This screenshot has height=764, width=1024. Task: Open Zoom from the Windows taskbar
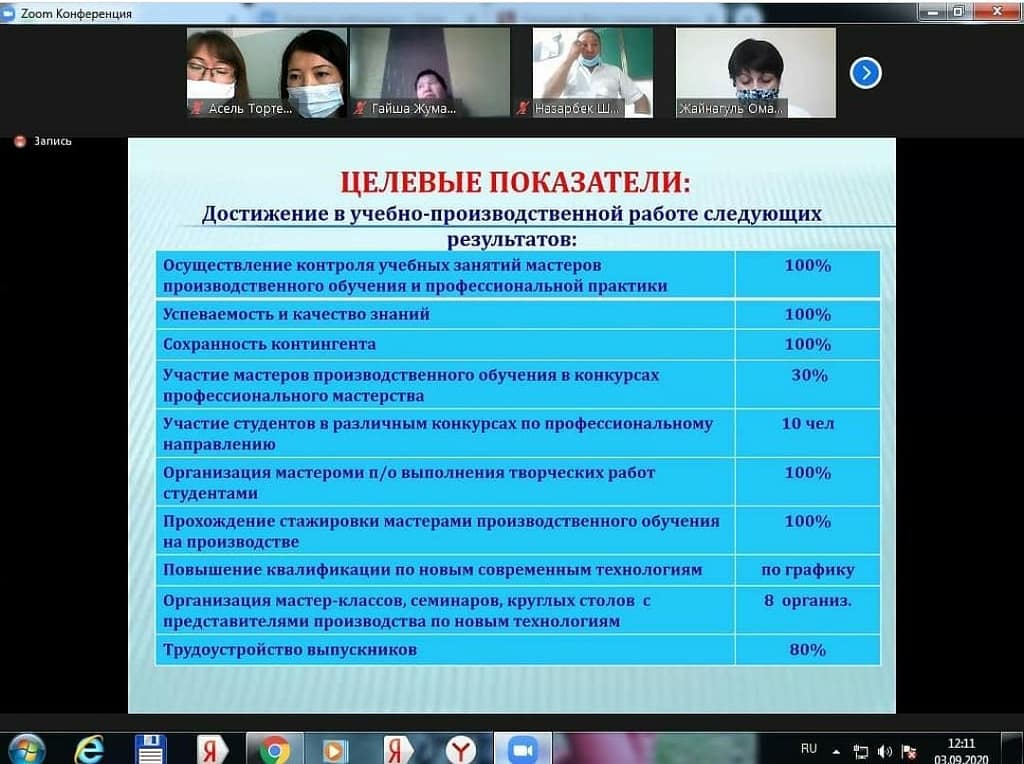(x=520, y=749)
